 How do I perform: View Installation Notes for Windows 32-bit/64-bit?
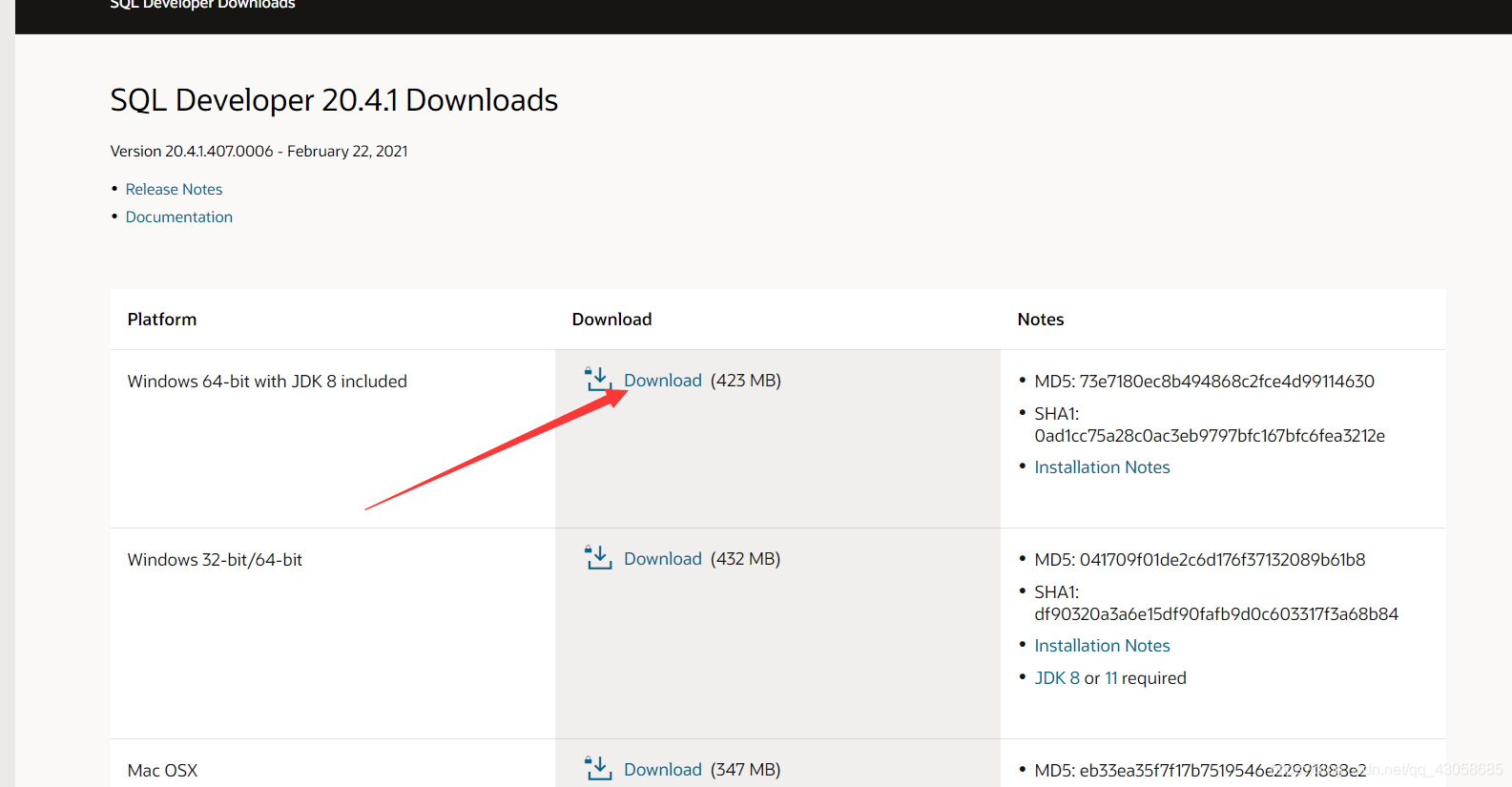(1102, 646)
